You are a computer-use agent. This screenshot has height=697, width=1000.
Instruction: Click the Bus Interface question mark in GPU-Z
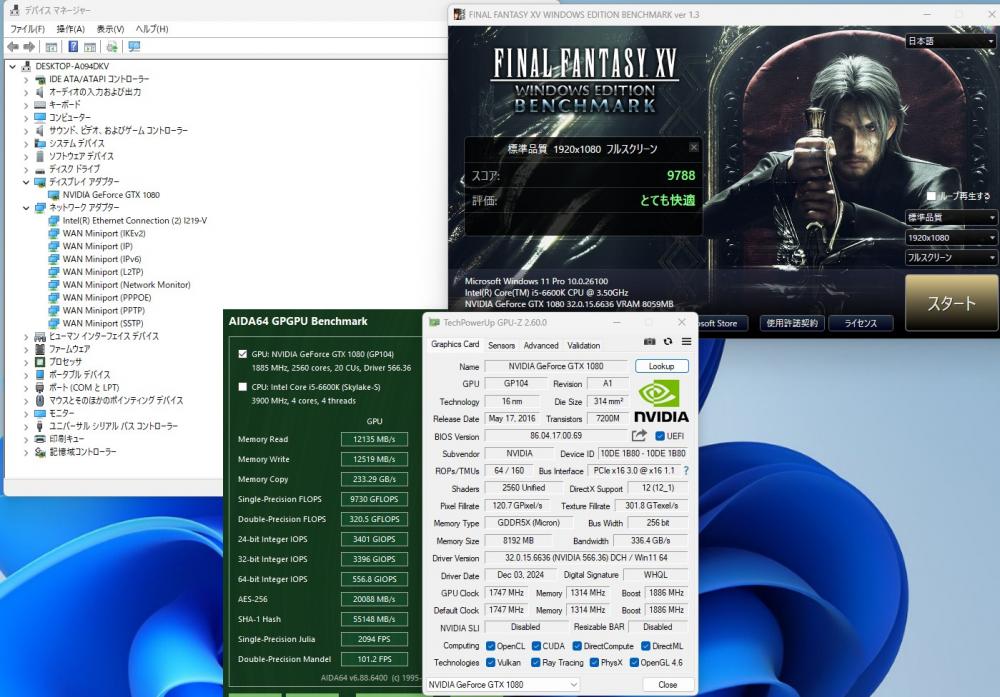(x=686, y=471)
